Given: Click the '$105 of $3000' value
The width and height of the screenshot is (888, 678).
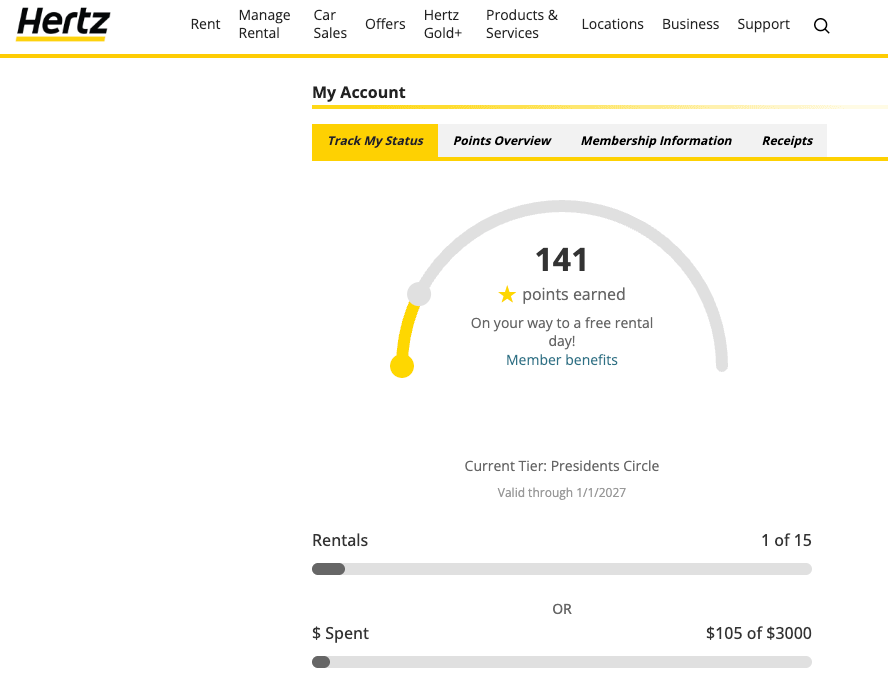Looking at the screenshot, I should click(x=758, y=633).
